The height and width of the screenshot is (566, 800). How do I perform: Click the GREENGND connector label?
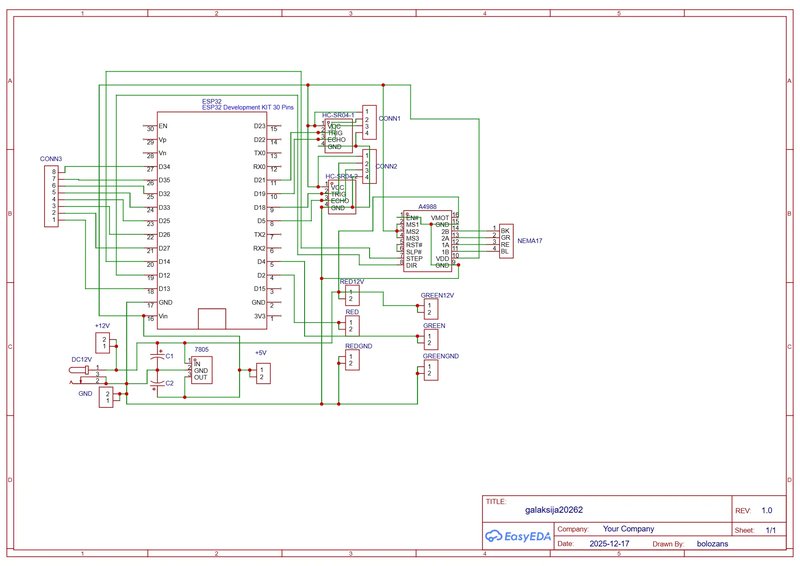coord(441,356)
